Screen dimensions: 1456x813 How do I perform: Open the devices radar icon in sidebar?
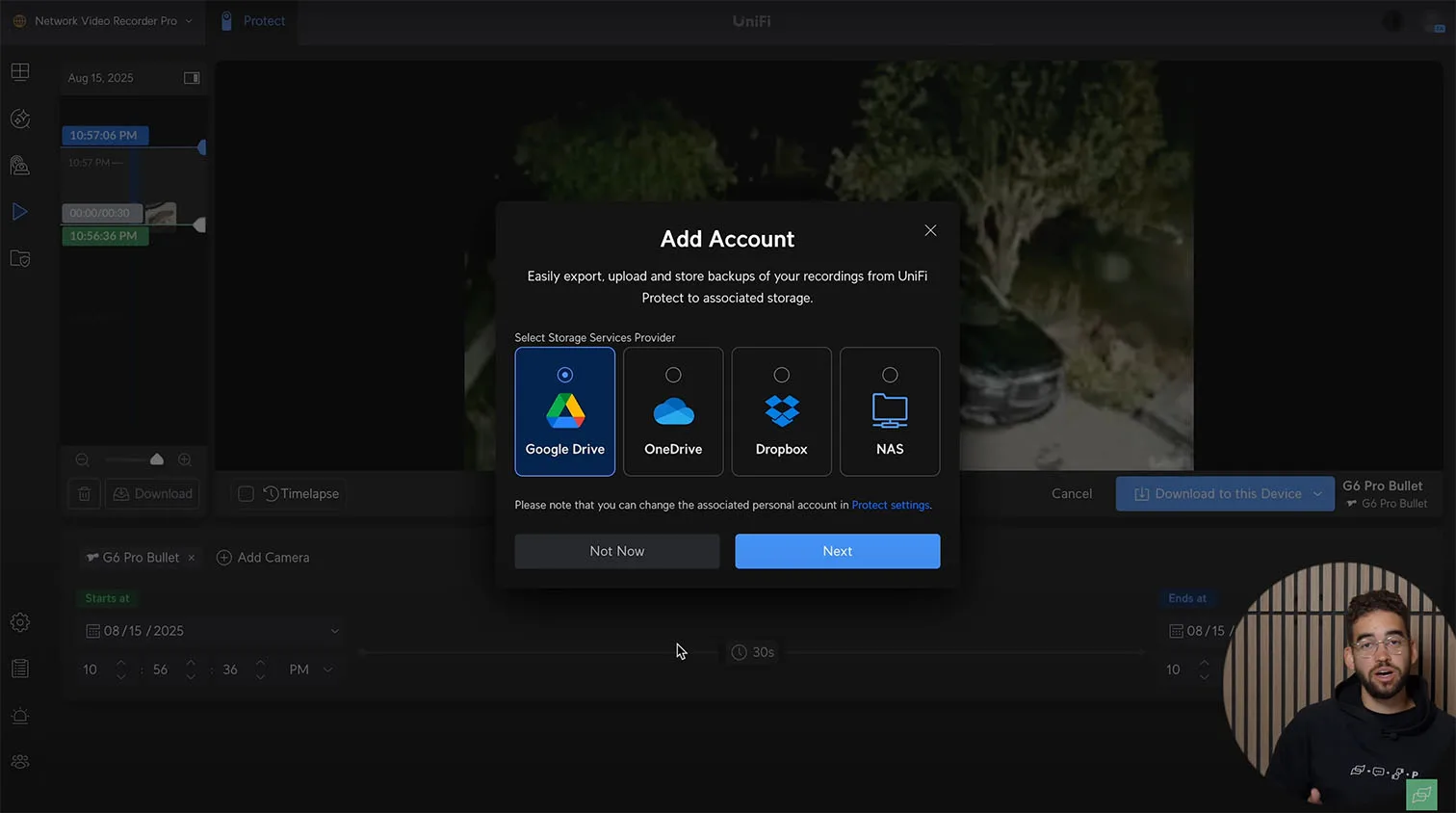tap(20, 118)
